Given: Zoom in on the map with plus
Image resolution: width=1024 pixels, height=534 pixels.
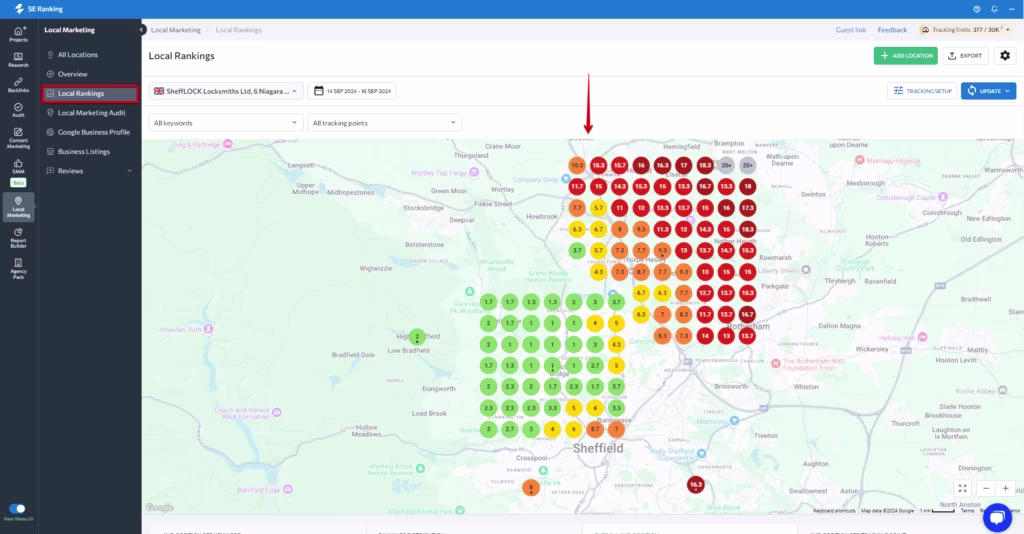Looking at the screenshot, I should [1006, 488].
